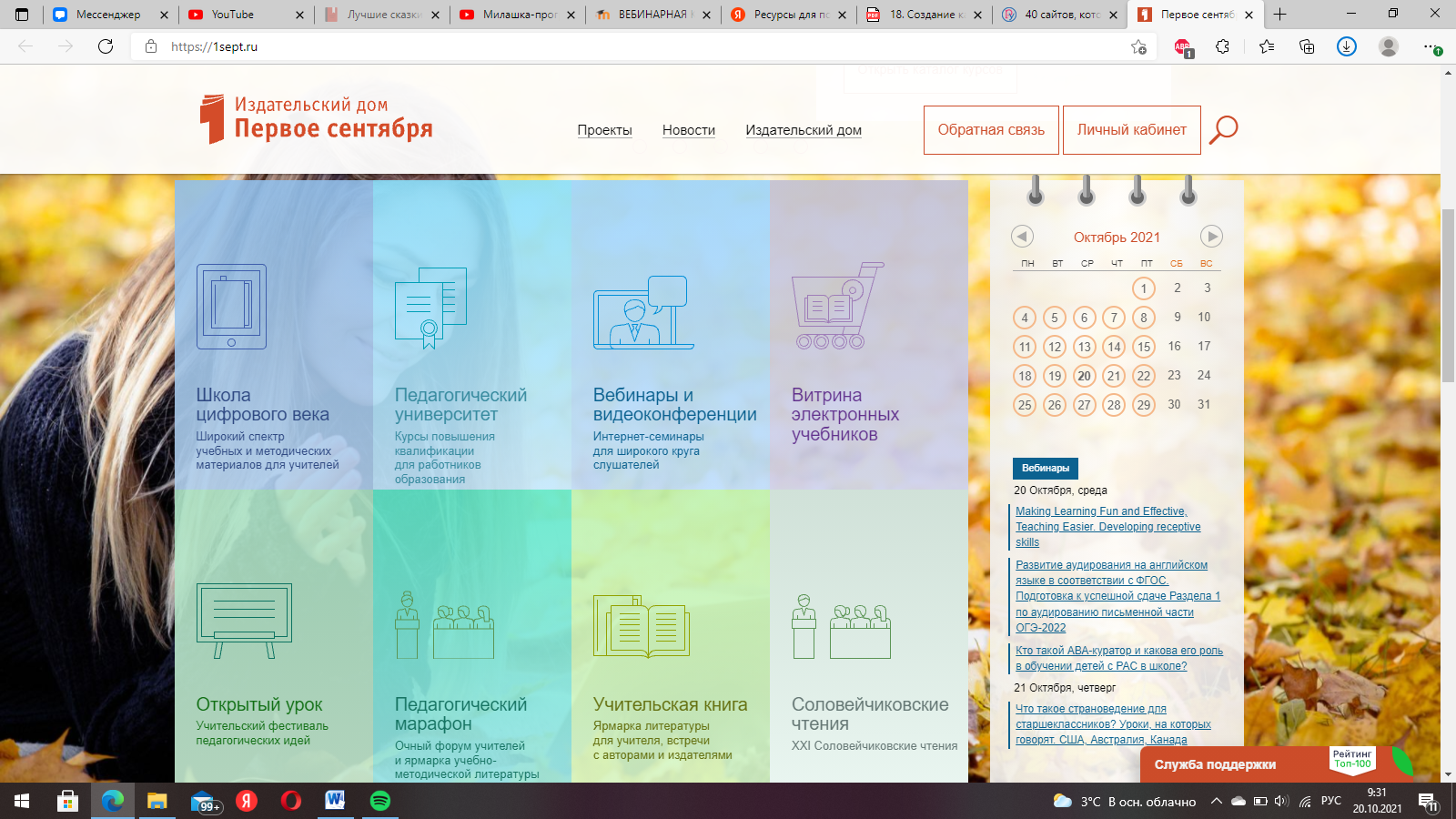Click the Соловейчиковские чтения podium icon

(841, 625)
